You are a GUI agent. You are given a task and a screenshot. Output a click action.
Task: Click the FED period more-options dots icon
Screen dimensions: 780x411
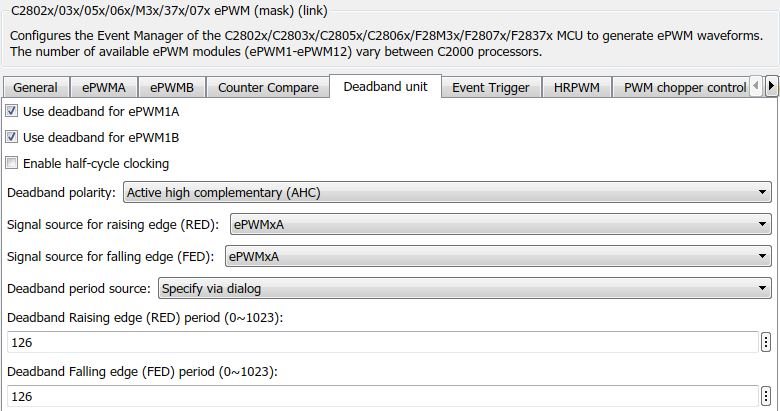point(766,397)
